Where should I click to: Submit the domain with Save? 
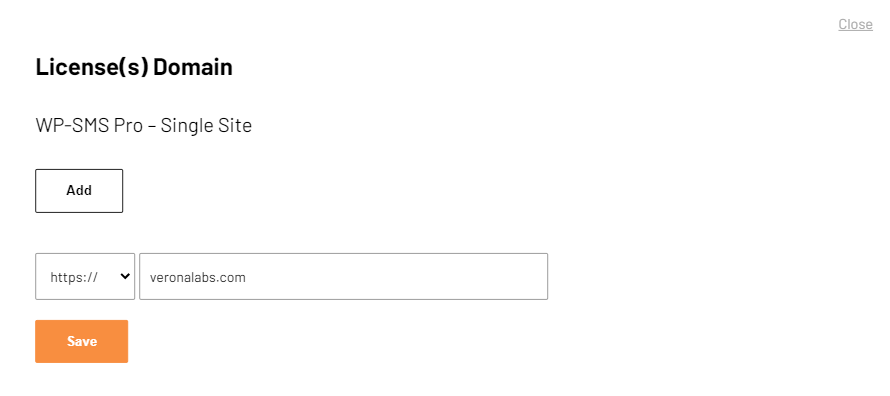tap(82, 341)
